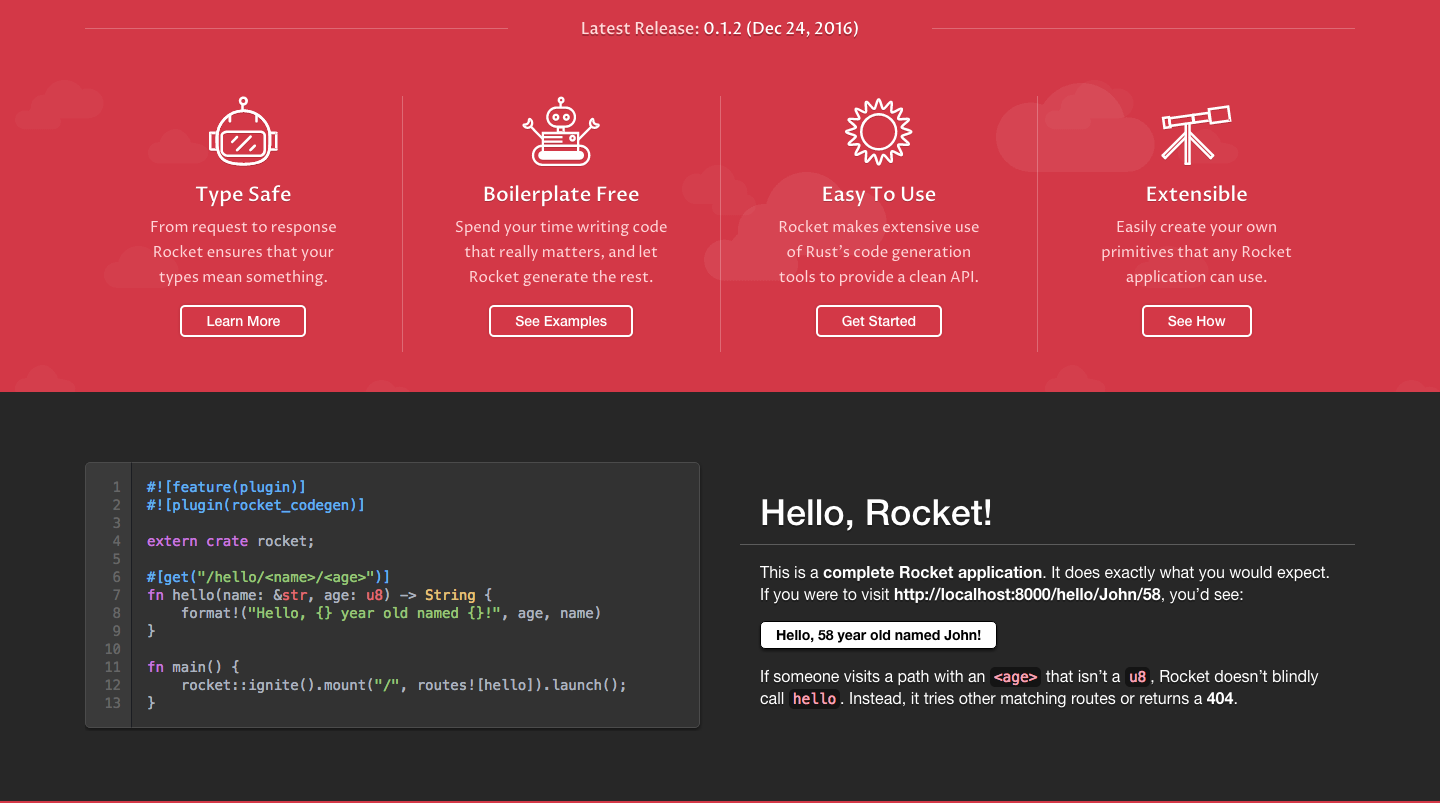This screenshot has height=803, width=1440.
Task: Click the Extensible telescope icon
Action: click(x=1196, y=131)
